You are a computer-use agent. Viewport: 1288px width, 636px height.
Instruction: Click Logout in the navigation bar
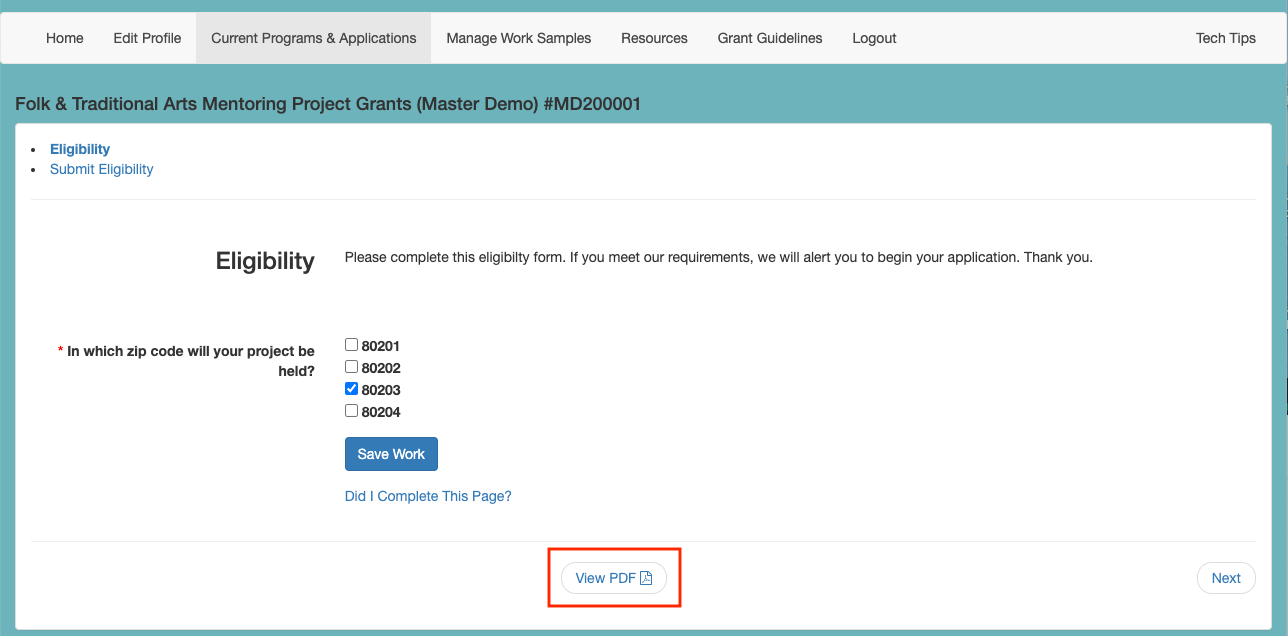point(874,37)
